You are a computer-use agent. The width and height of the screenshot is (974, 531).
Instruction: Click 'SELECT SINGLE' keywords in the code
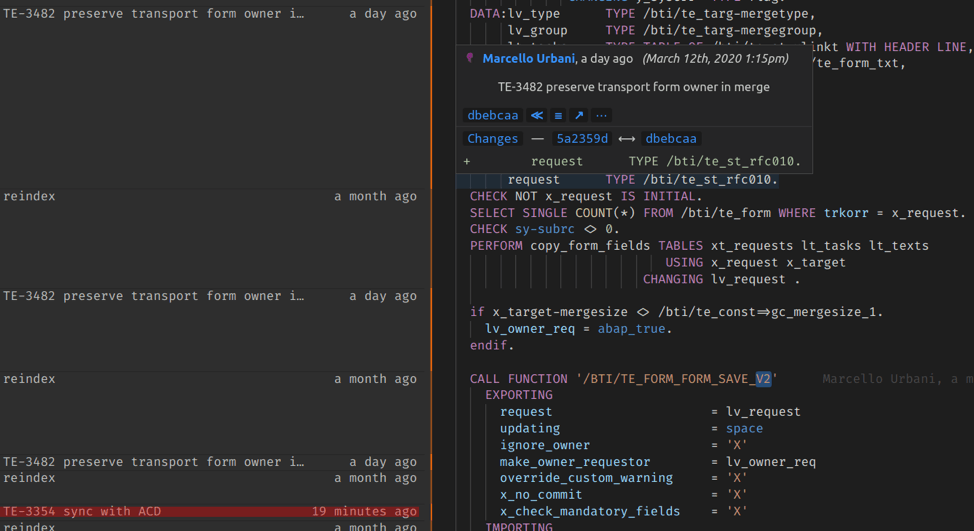pos(518,213)
